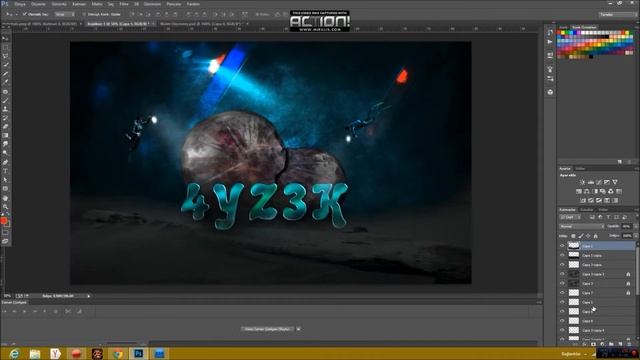Open the Katman menu
Image resolution: width=640 pixels, height=360 pixels.
tap(79, 4)
